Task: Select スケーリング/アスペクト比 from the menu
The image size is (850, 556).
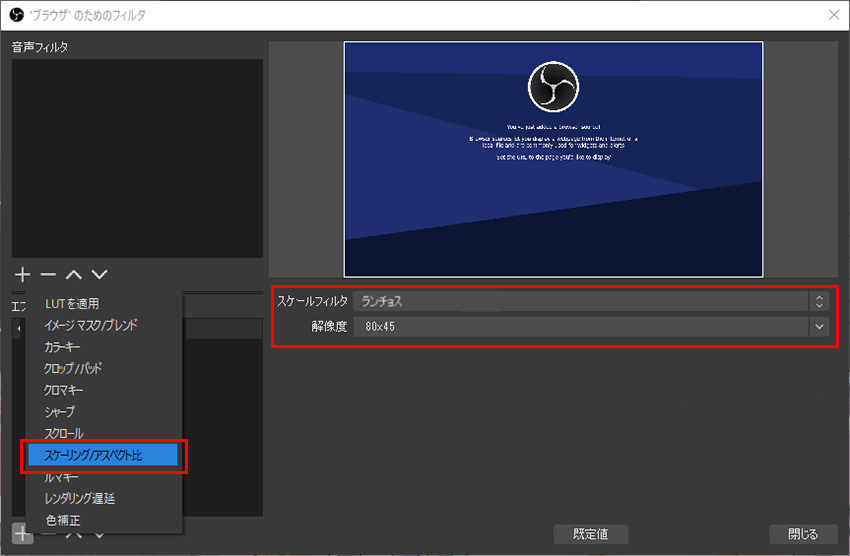Action: [103, 455]
